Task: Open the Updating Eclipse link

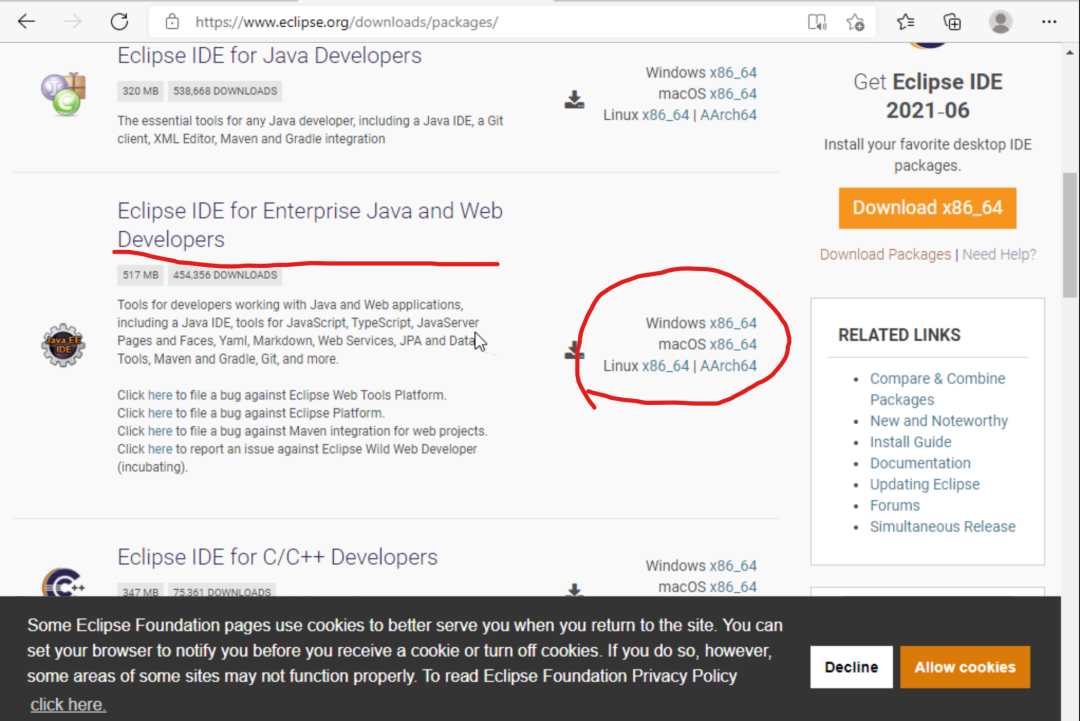Action: (924, 484)
